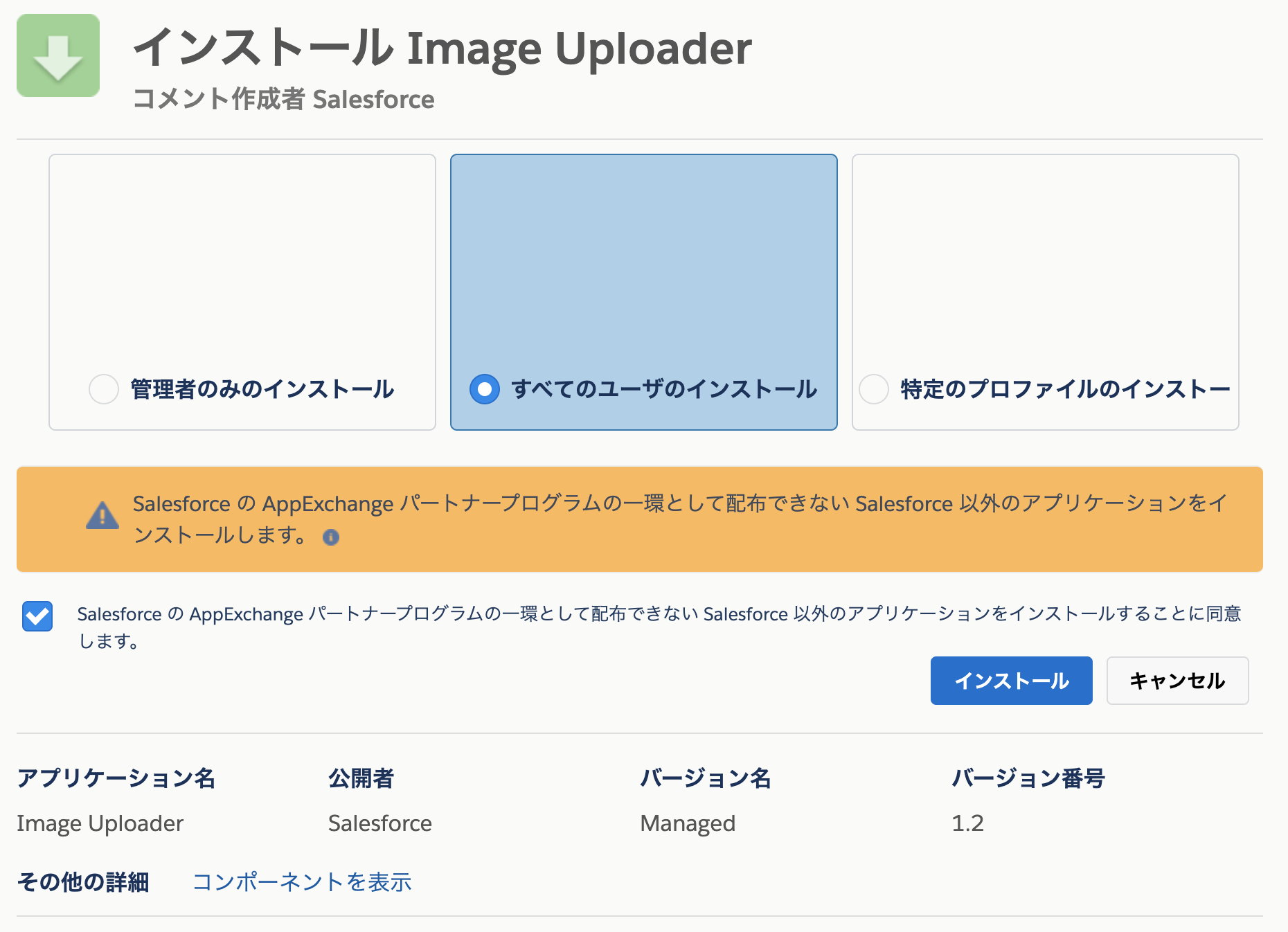
Task: Select すべてのユーザのインストール radio button
Action: 485,389
